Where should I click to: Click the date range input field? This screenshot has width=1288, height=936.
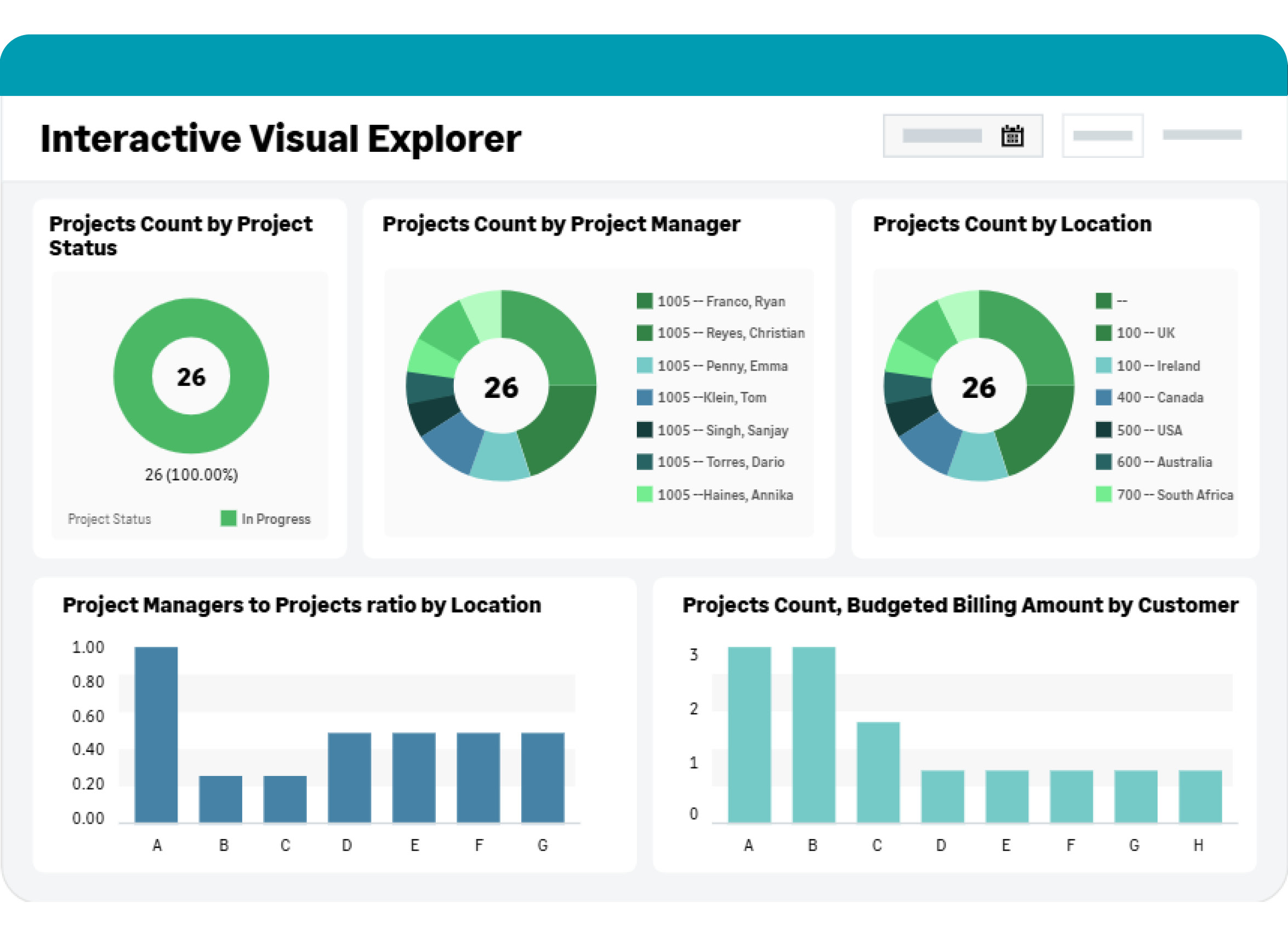942,136
